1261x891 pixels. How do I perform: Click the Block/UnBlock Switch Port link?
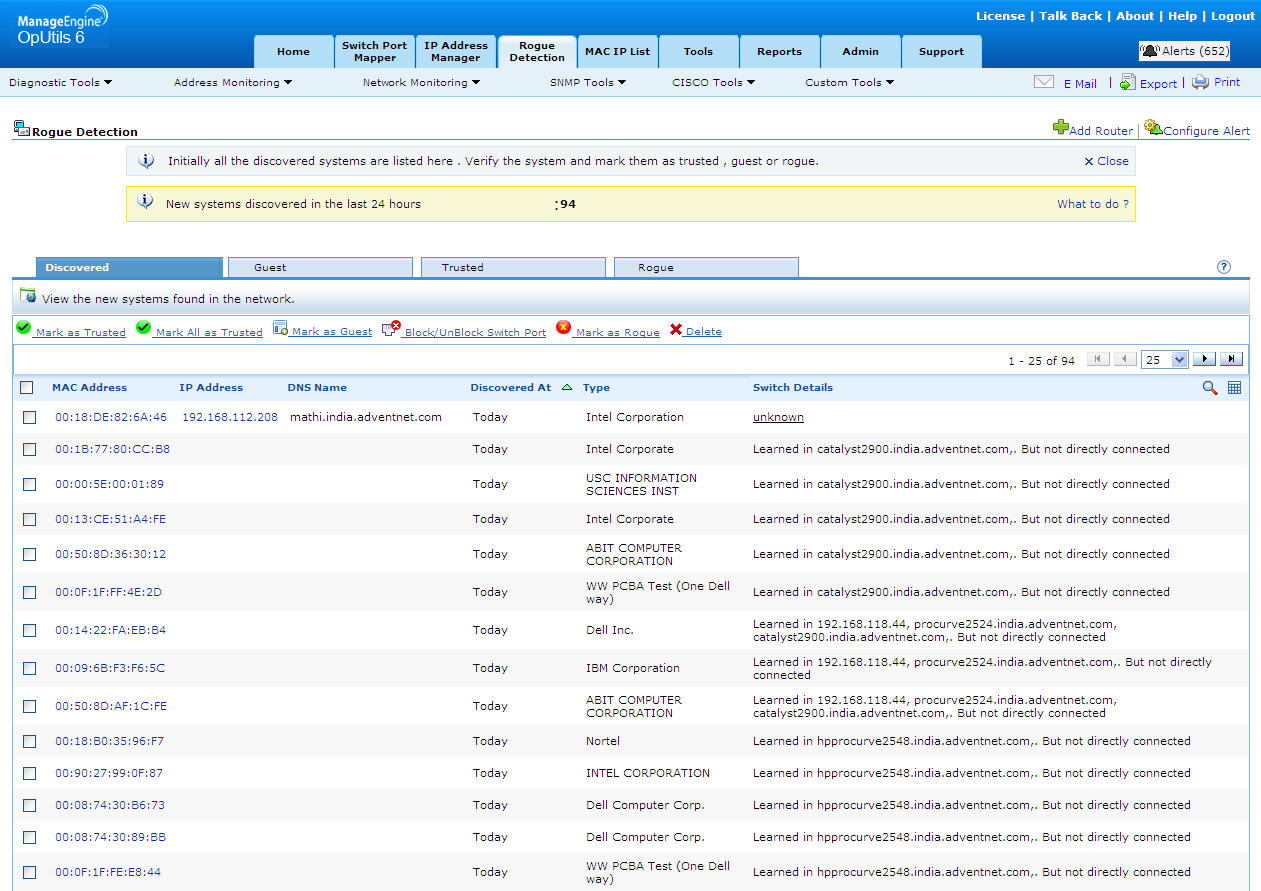point(474,332)
